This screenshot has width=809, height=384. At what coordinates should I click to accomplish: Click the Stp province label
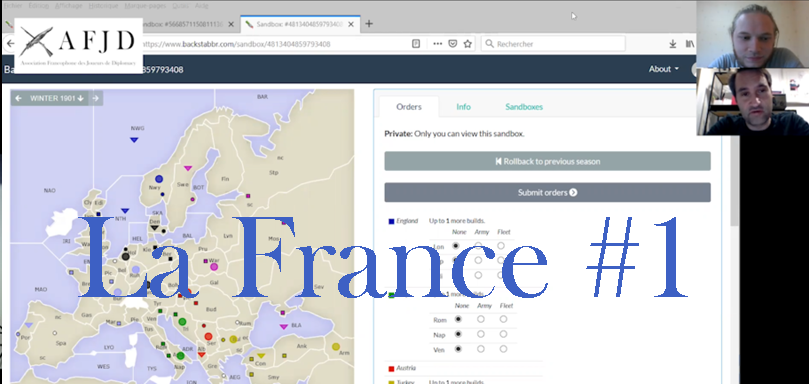coord(273,173)
